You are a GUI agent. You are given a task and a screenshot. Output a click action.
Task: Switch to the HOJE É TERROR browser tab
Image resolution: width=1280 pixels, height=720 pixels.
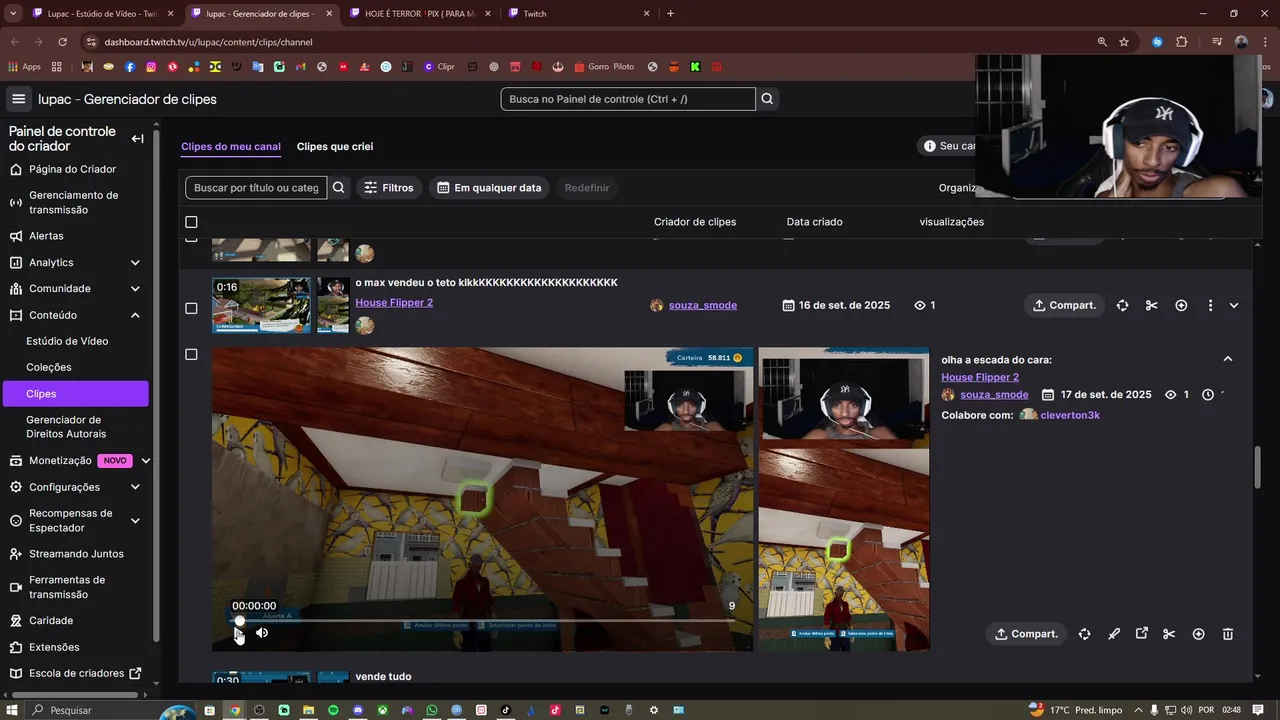click(418, 14)
